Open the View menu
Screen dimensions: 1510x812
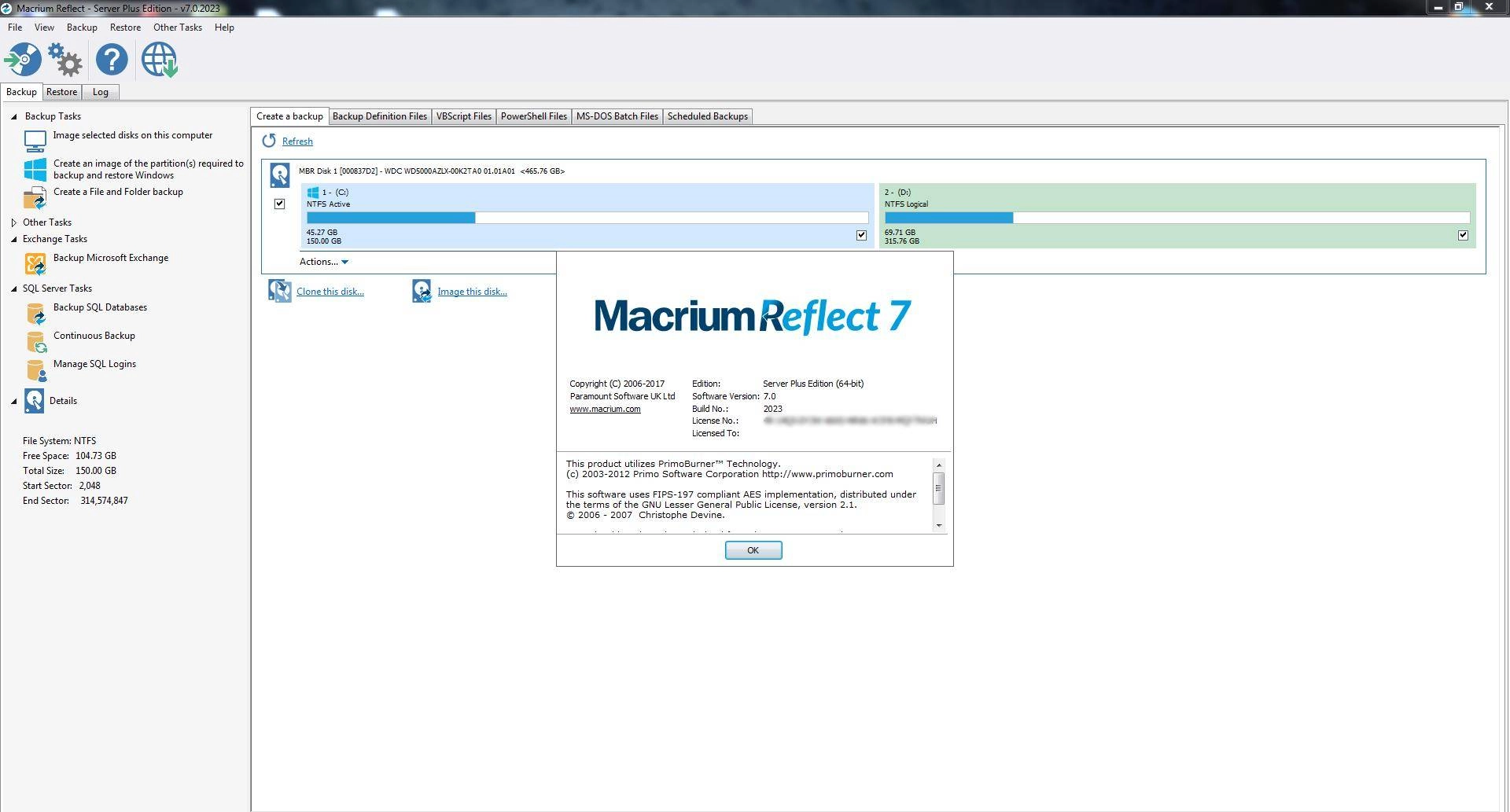(x=44, y=28)
